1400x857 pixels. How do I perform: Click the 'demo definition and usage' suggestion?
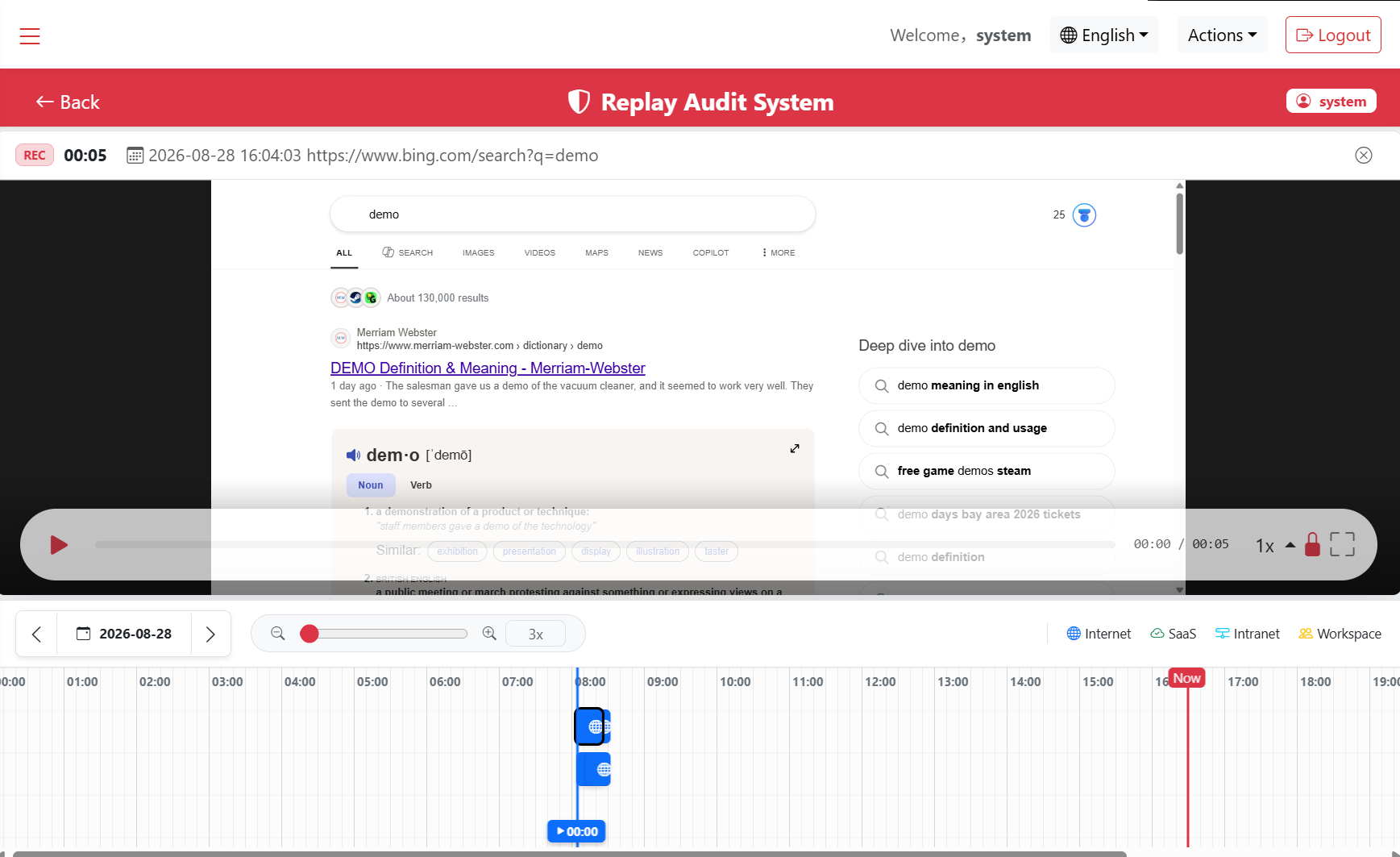point(987,428)
